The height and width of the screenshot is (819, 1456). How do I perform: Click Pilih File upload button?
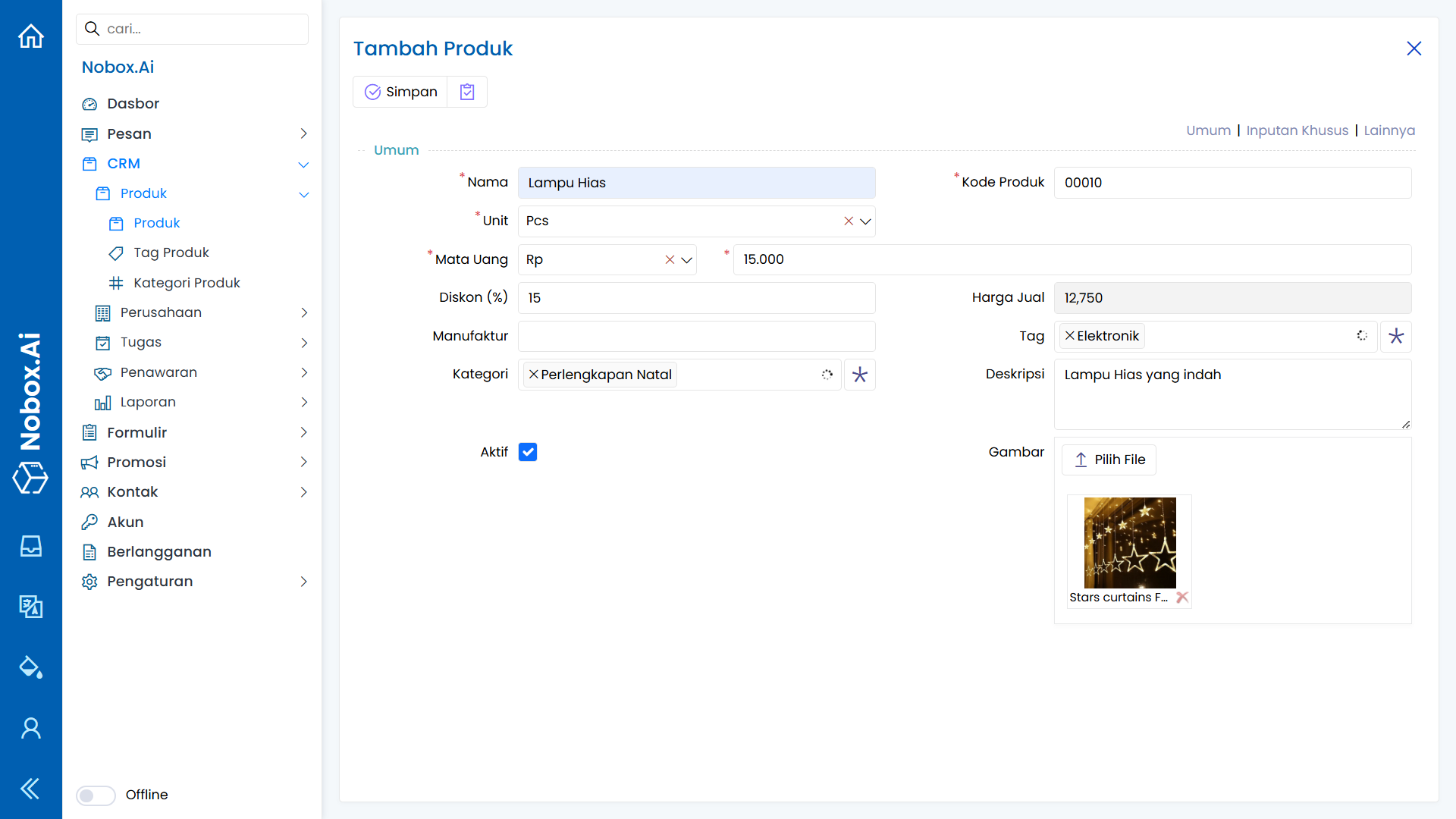point(1109,460)
